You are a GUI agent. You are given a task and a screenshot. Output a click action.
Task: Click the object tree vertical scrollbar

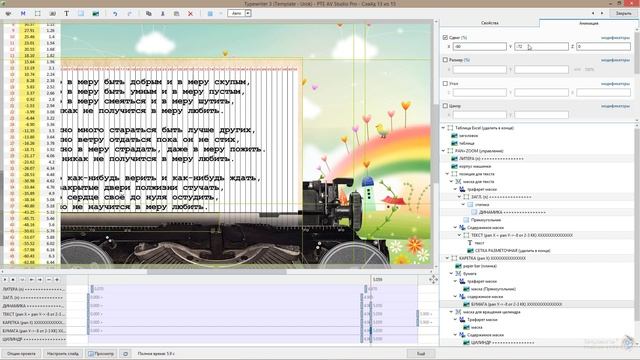point(638,224)
